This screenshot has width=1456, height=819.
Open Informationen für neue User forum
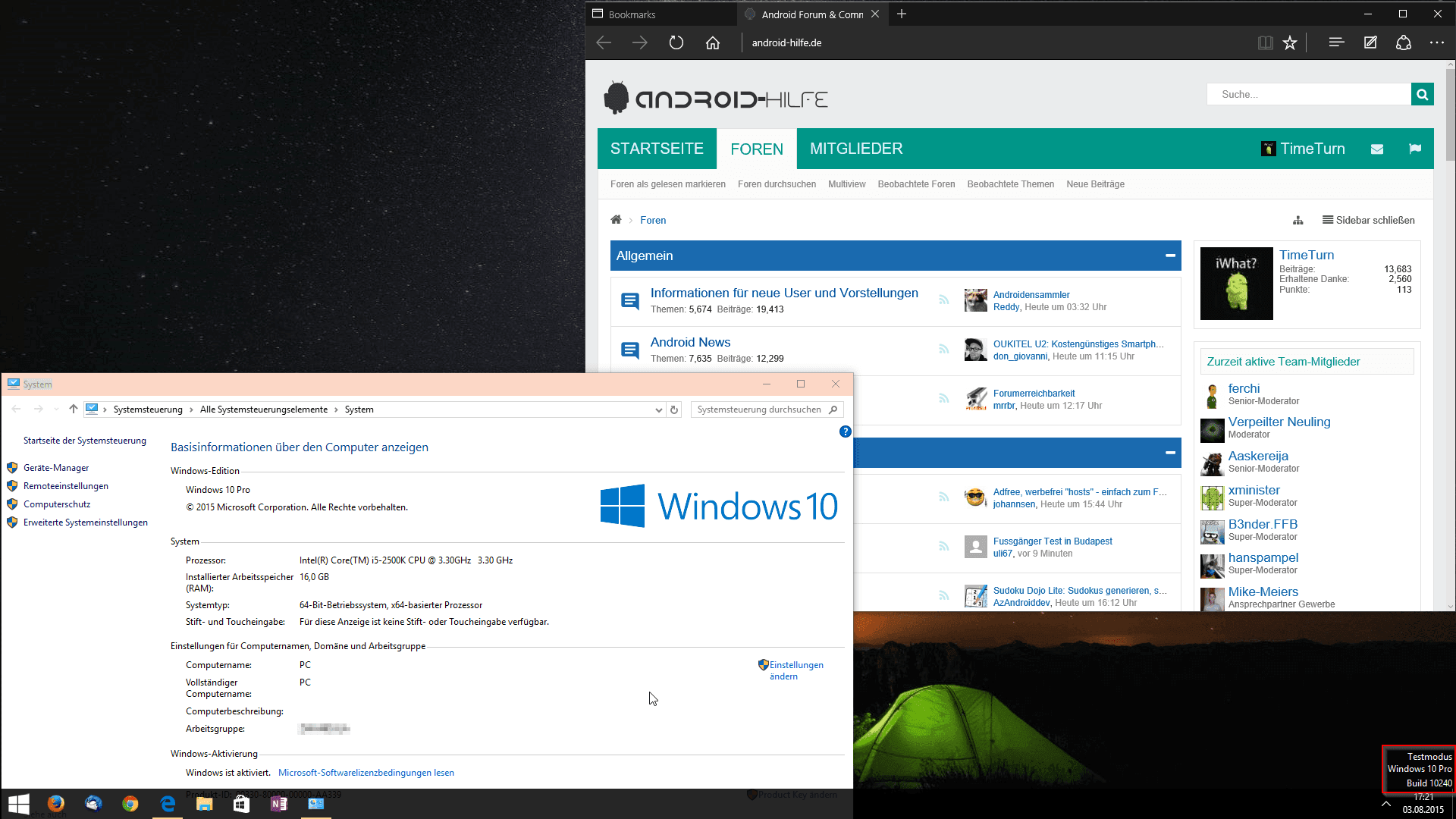coord(784,293)
